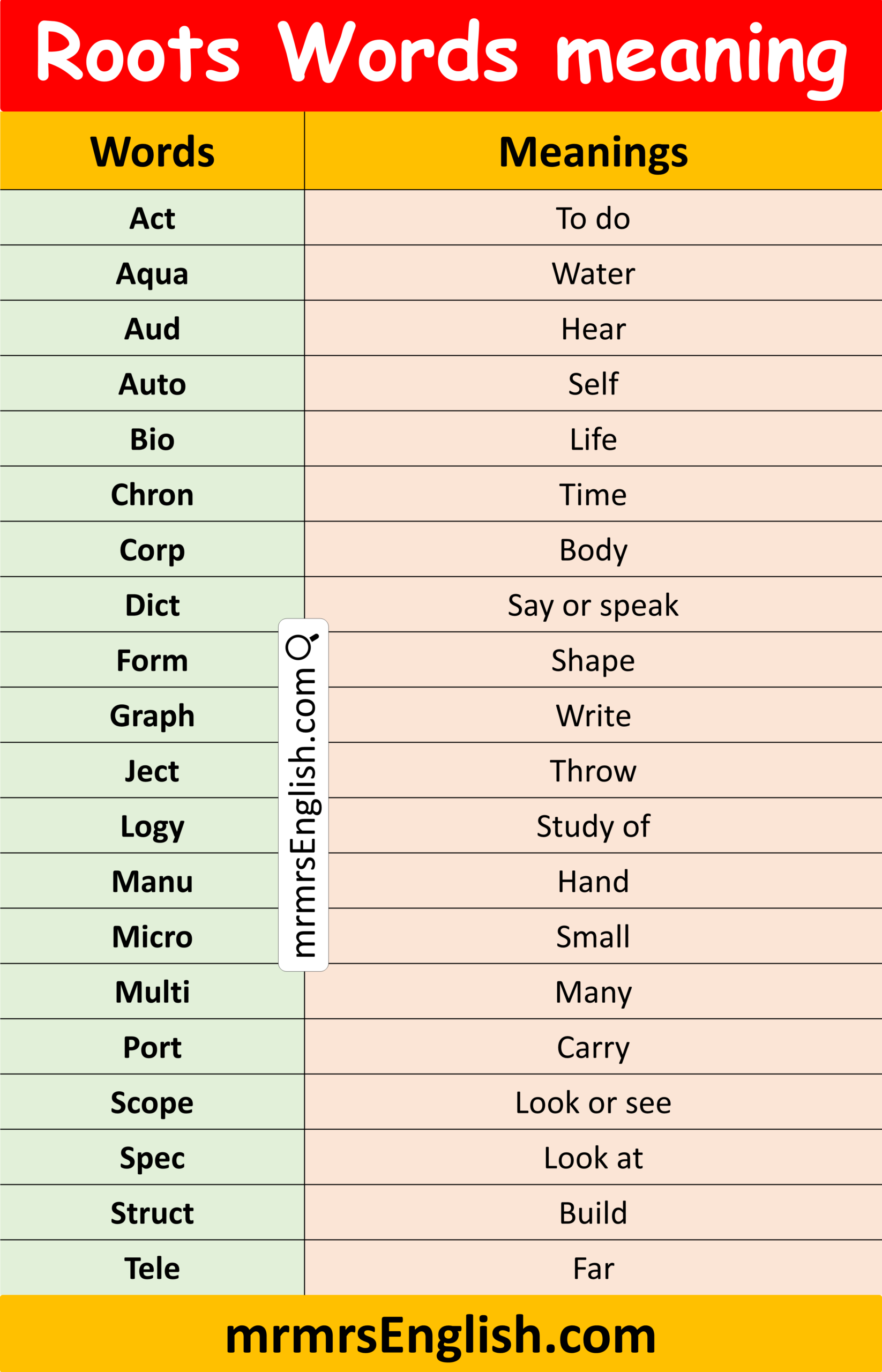The width and height of the screenshot is (882, 1372).
Task: Click the 'Study of' meaning cell
Action: (x=593, y=826)
